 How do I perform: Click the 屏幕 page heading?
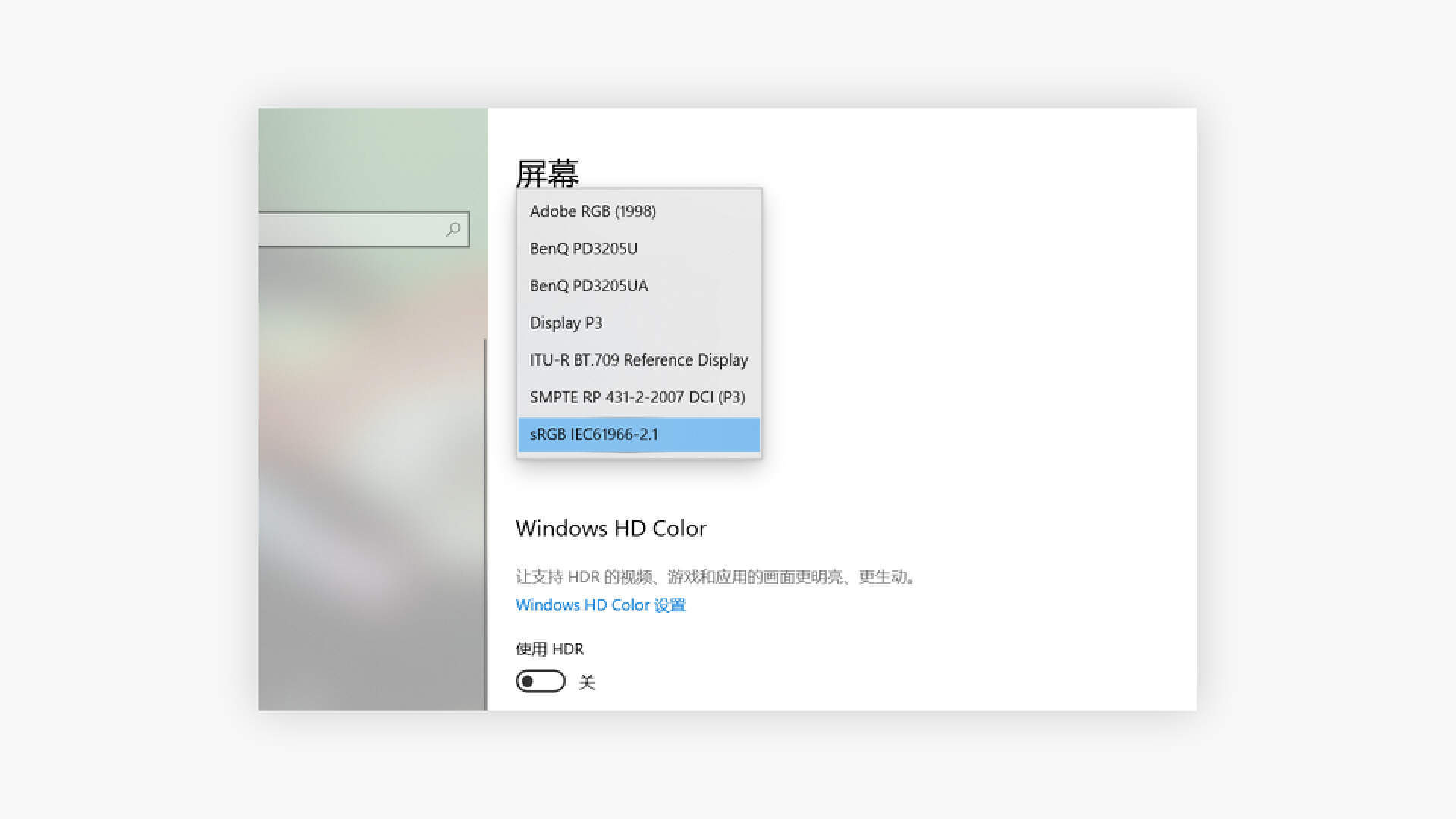[547, 173]
